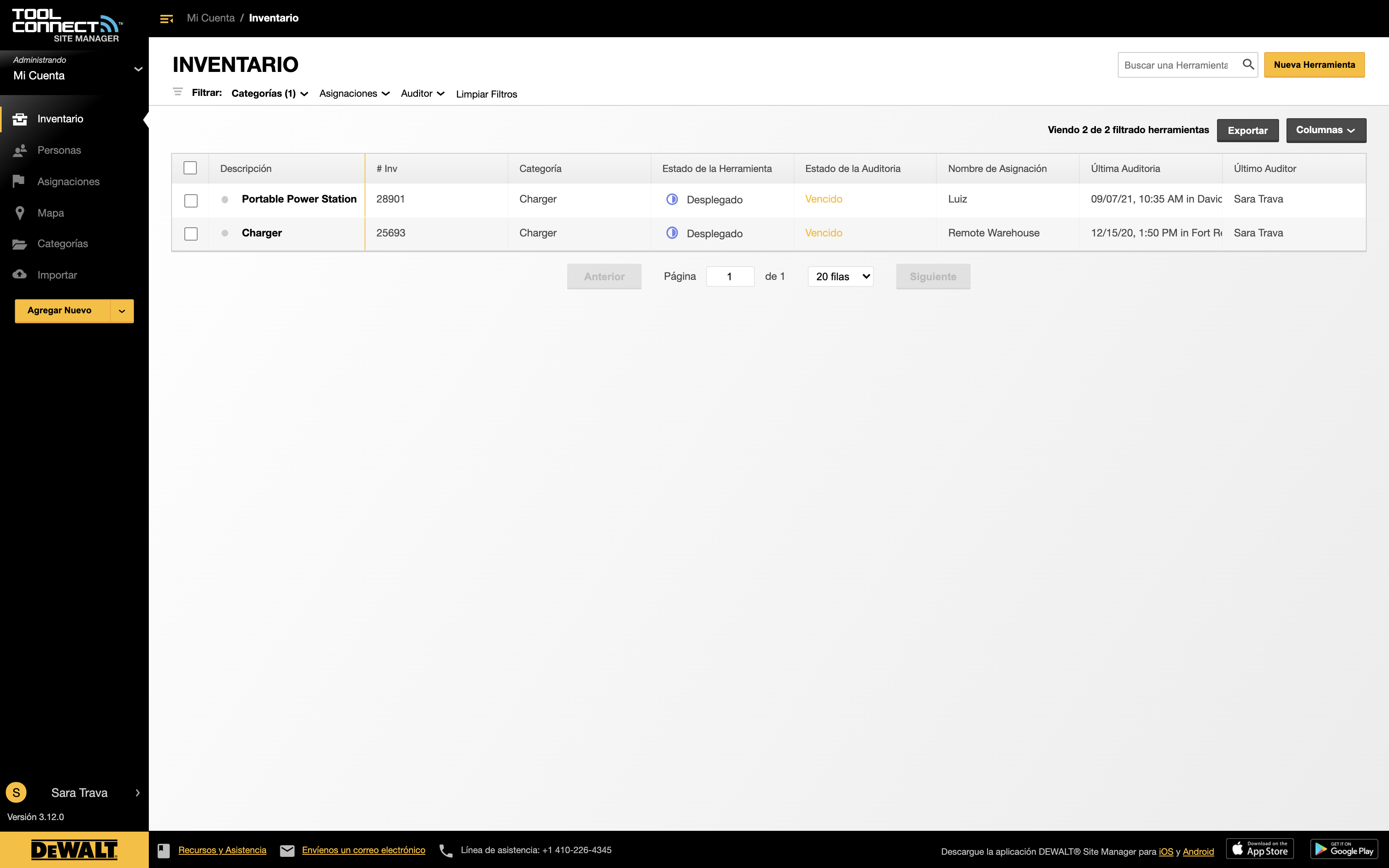Check the Charger row checkbox
The height and width of the screenshot is (868, 1389).
point(191,234)
